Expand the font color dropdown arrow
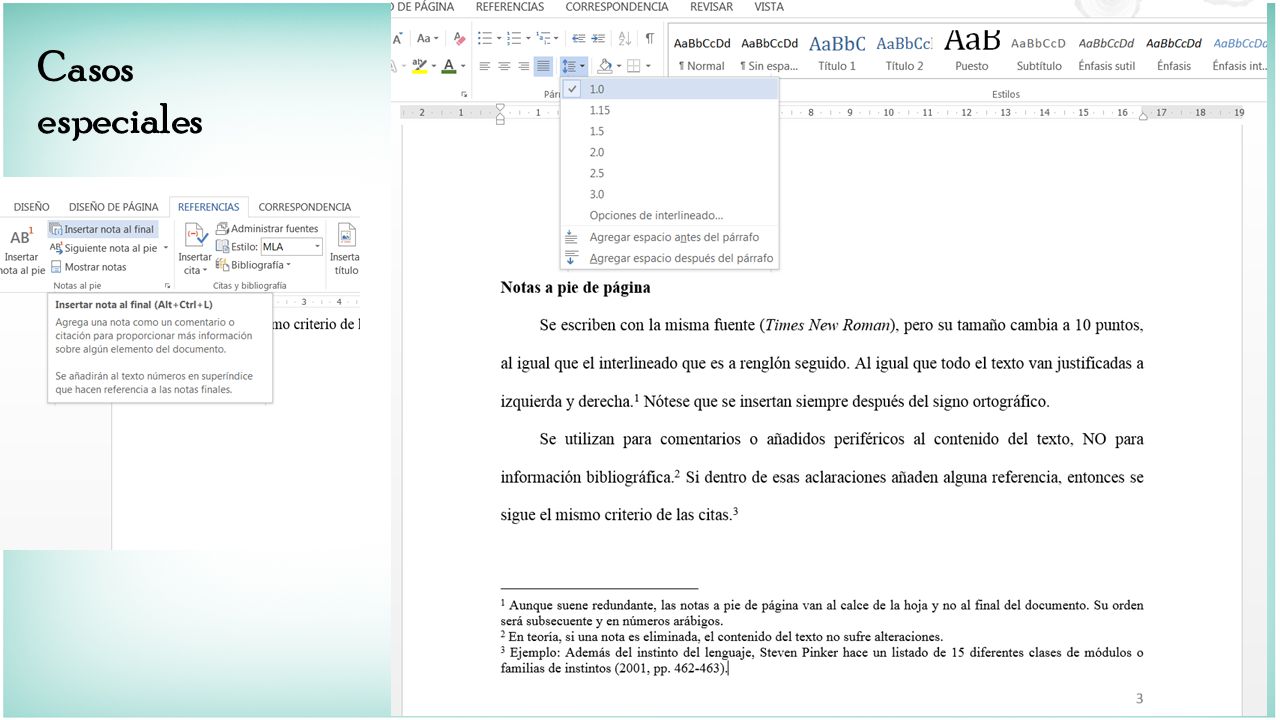Viewport: 1280px width, 720px height. point(463,66)
